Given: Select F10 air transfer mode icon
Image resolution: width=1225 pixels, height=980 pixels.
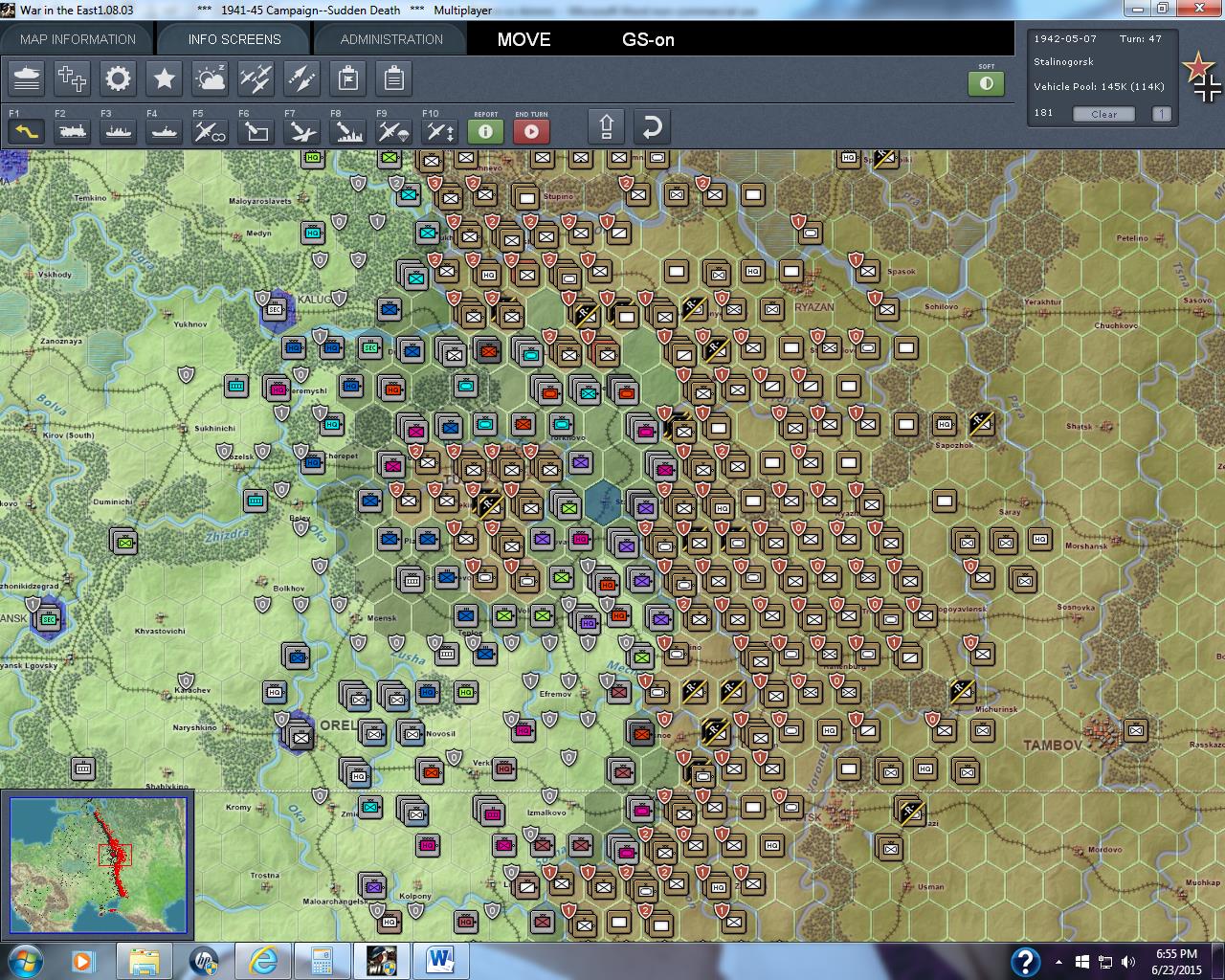Looking at the screenshot, I should coord(439,131).
